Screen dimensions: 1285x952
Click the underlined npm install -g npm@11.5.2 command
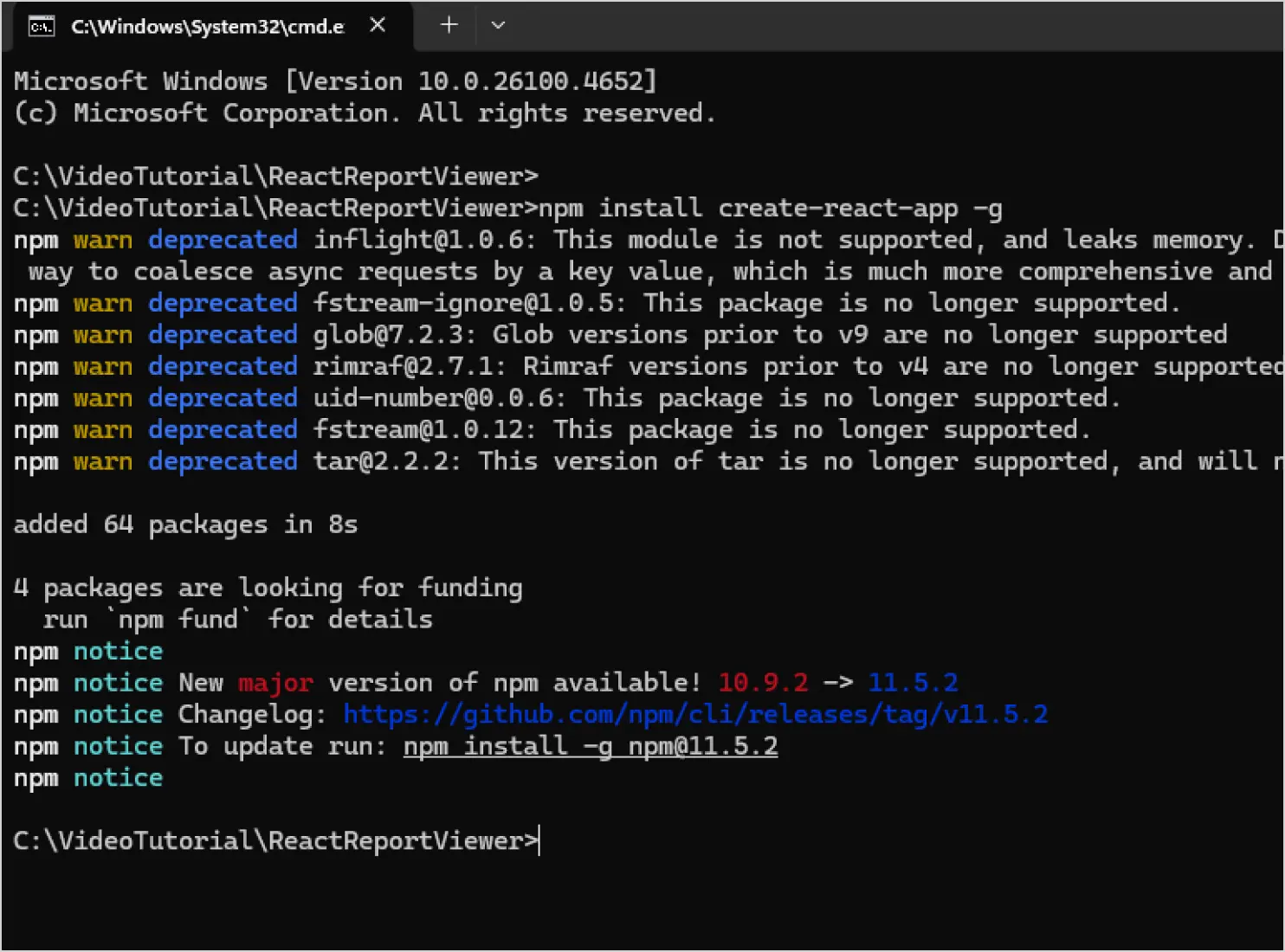click(590, 745)
